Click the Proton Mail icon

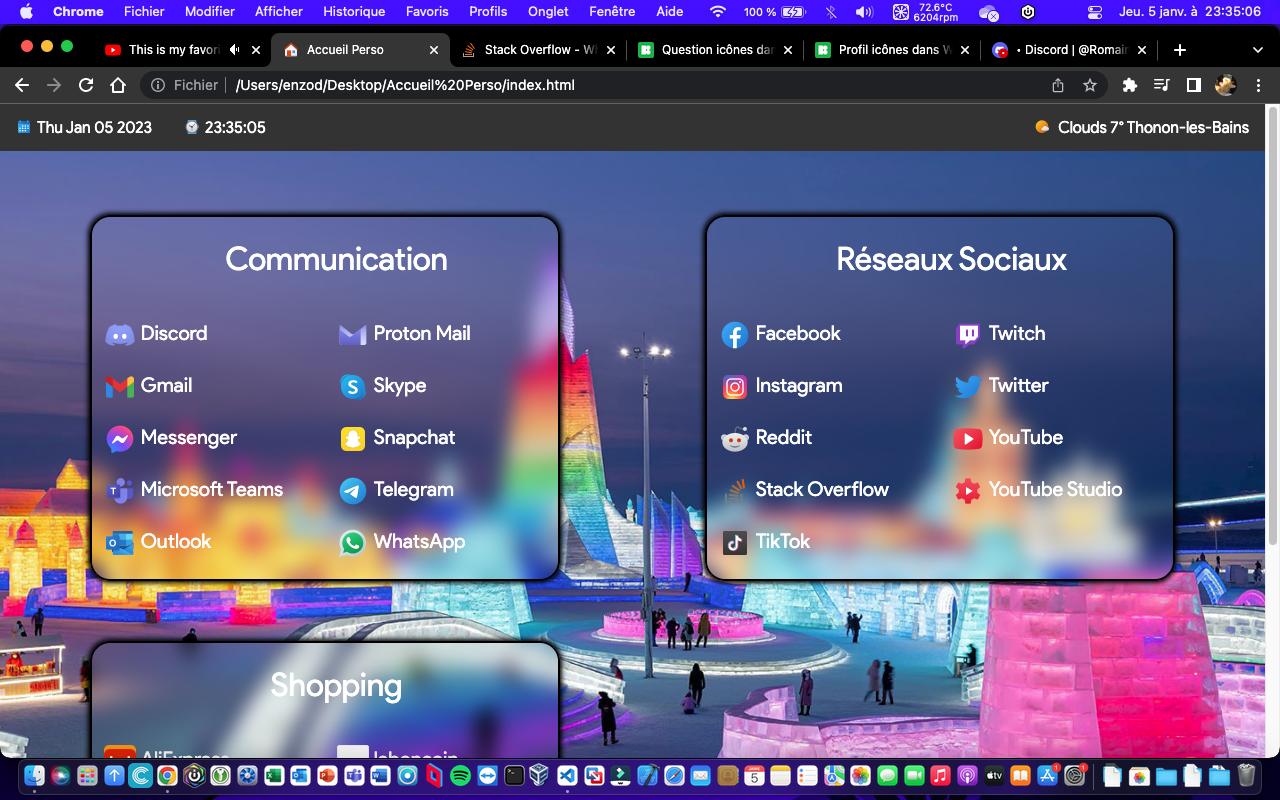[353, 334]
